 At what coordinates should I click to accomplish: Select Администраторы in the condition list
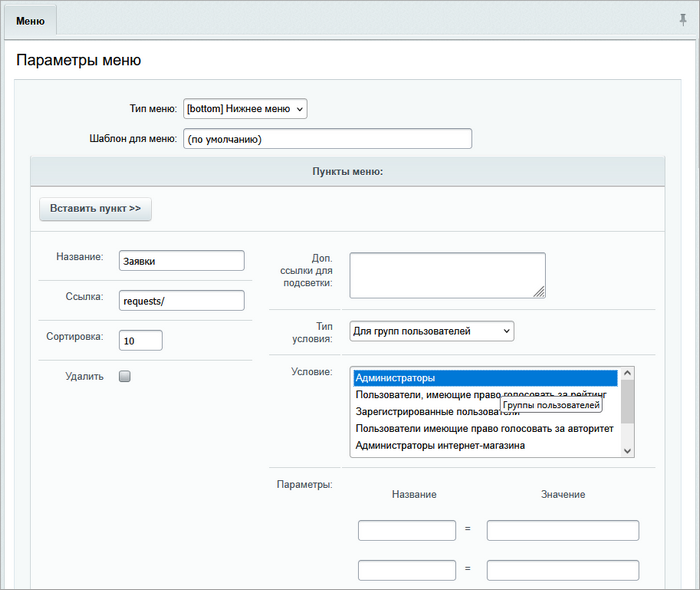pos(485,379)
